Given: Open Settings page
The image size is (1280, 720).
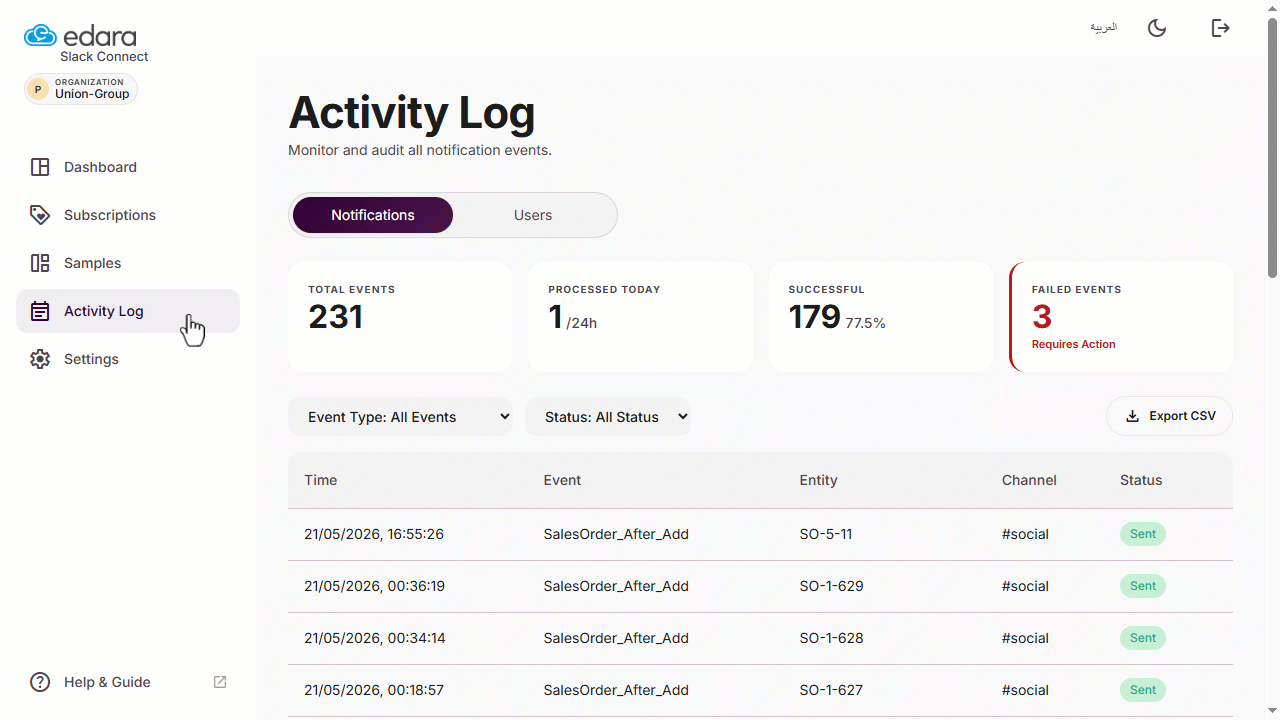Looking at the screenshot, I should [x=128, y=359].
